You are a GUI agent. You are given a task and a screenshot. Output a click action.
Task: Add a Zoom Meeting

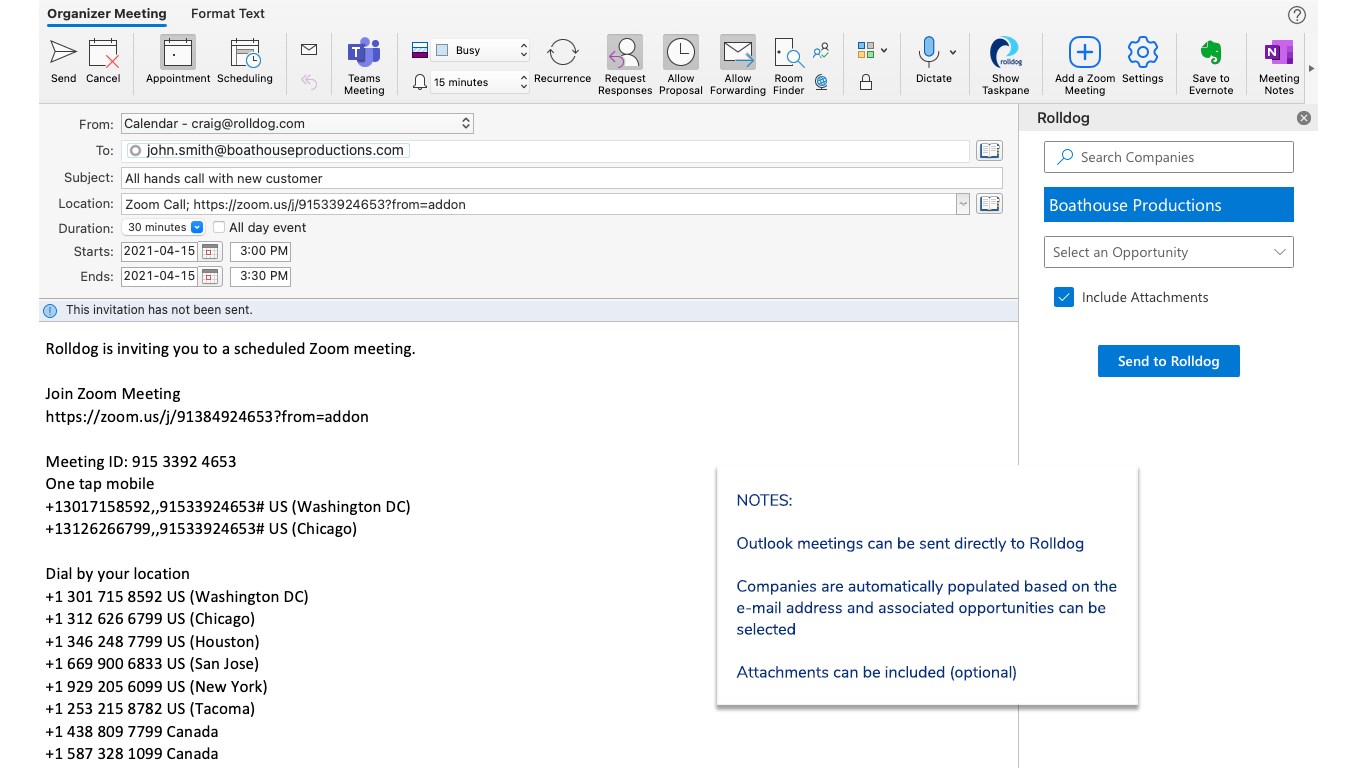(x=1085, y=66)
